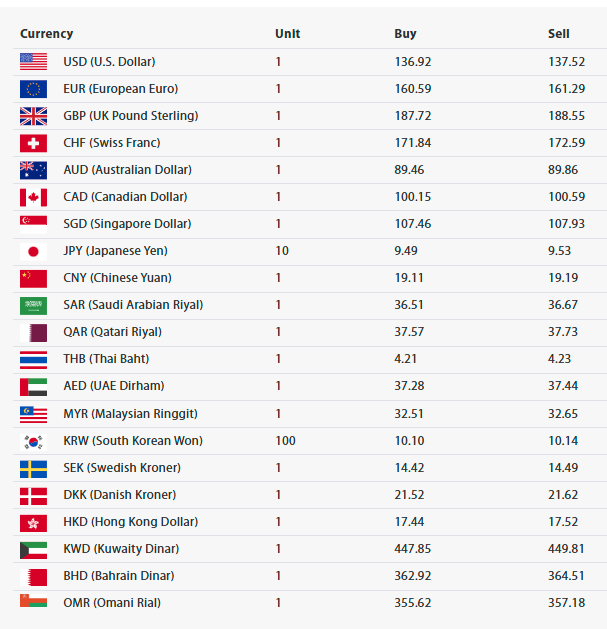
Task: Click the United States flag icon
Action: [33, 62]
